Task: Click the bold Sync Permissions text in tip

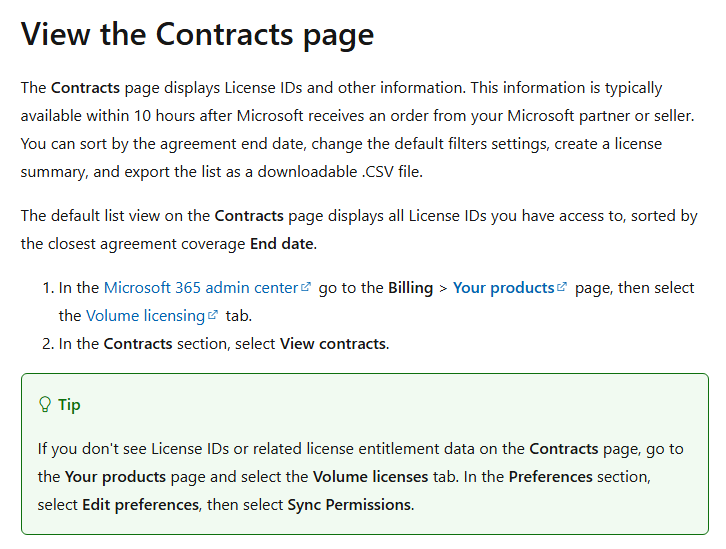Action: click(349, 505)
